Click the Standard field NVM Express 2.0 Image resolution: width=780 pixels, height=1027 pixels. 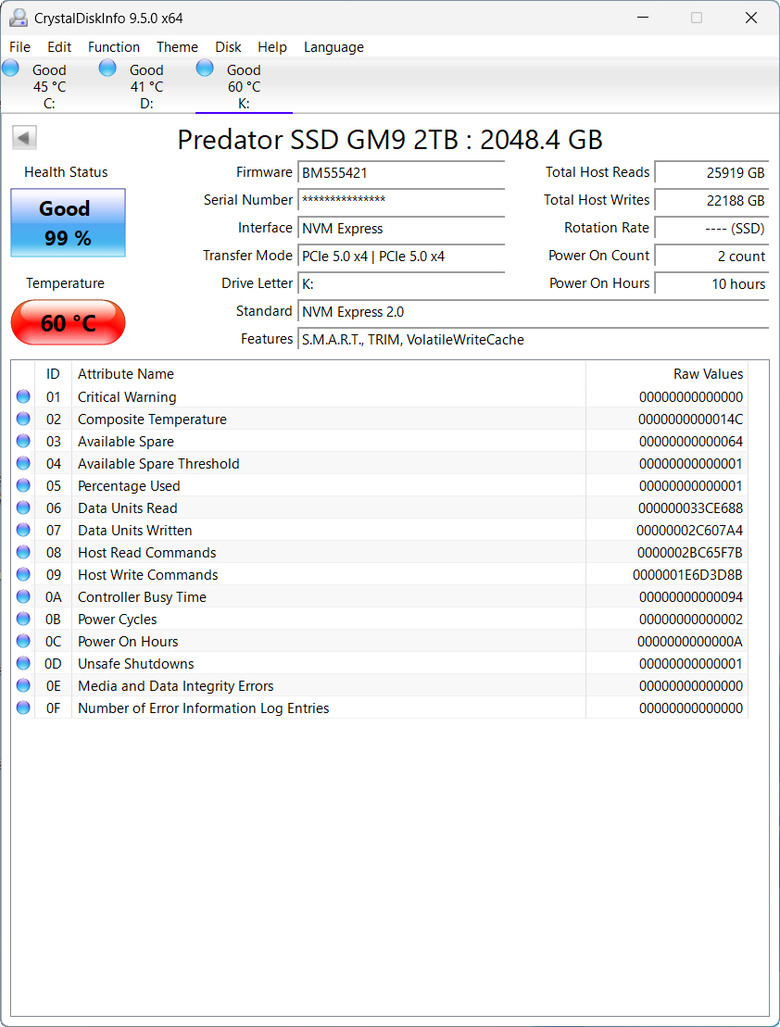click(x=533, y=312)
